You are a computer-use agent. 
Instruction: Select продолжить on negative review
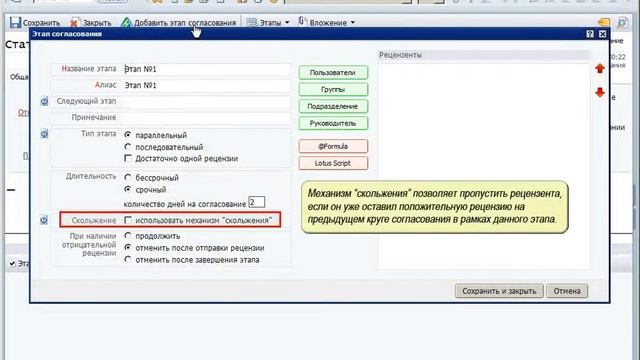128,236
